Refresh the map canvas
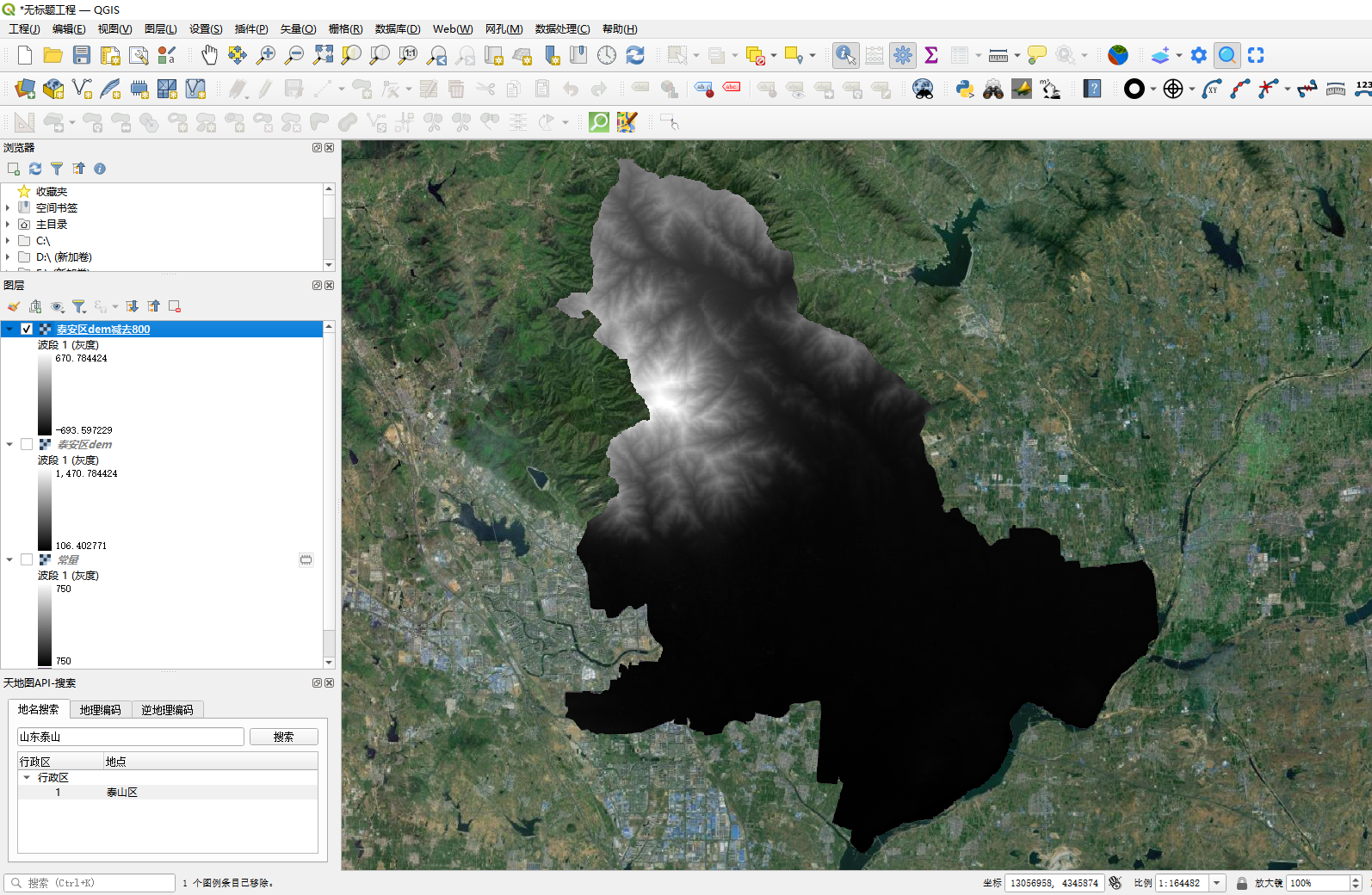1372x895 pixels. click(x=635, y=55)
